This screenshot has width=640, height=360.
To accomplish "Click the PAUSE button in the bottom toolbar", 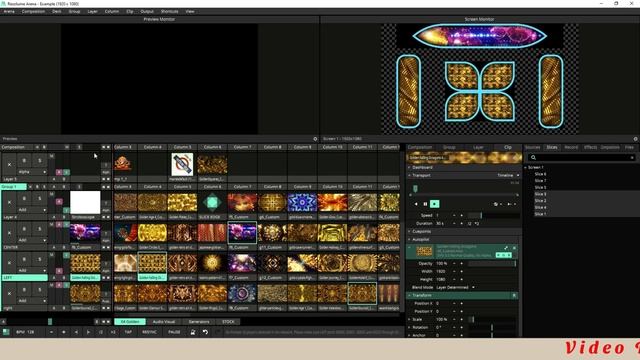I will tap(174, 332).
